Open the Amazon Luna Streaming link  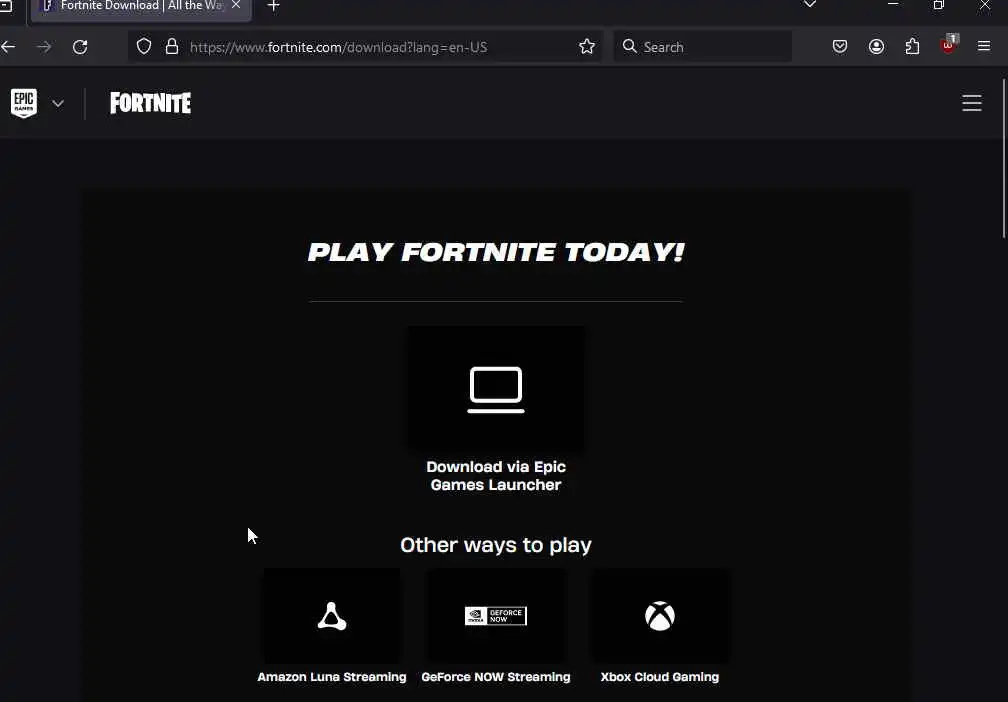click(x=332, y=677)
